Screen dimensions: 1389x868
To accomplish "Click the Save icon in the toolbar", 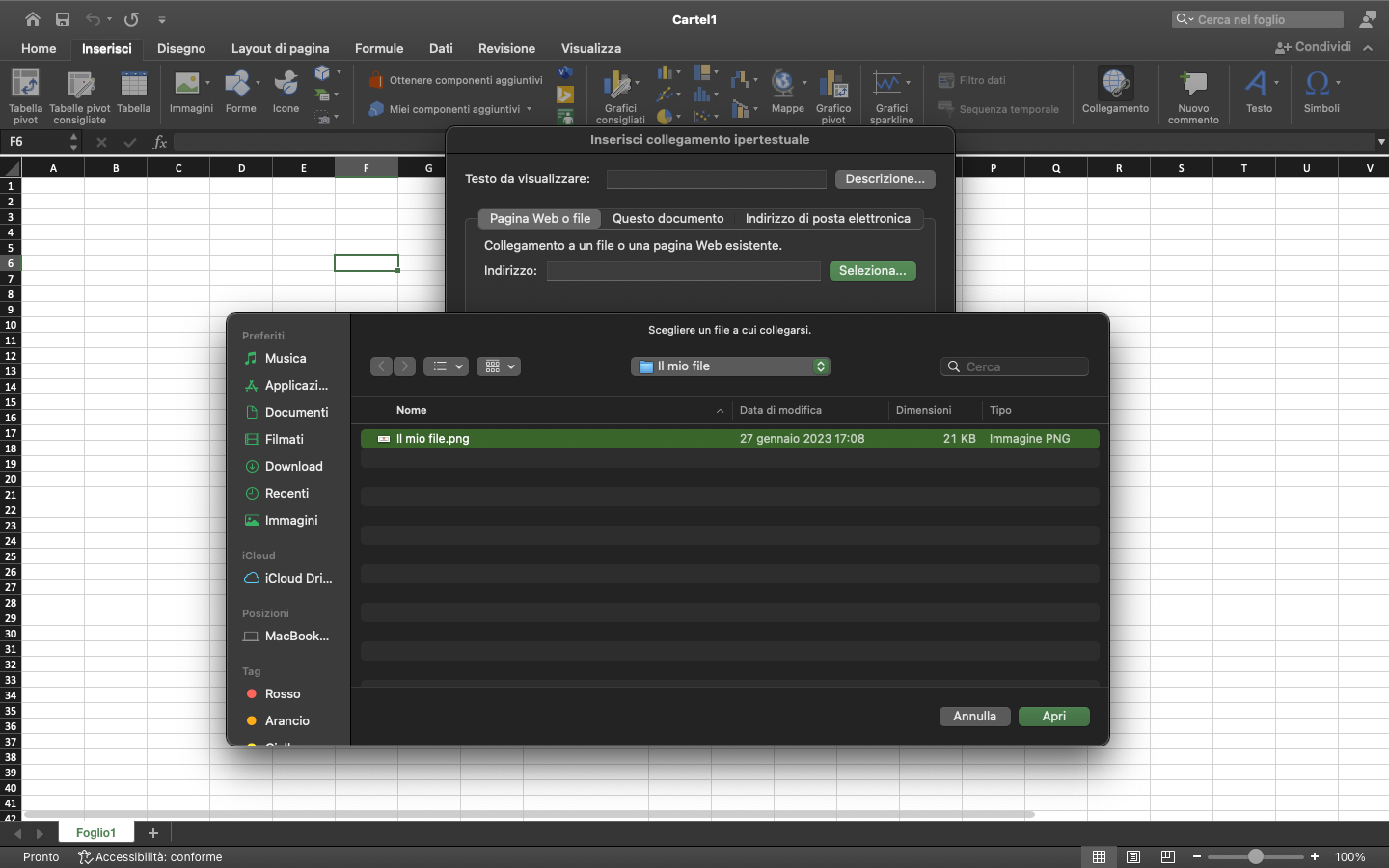I will [x=62, y=18].
